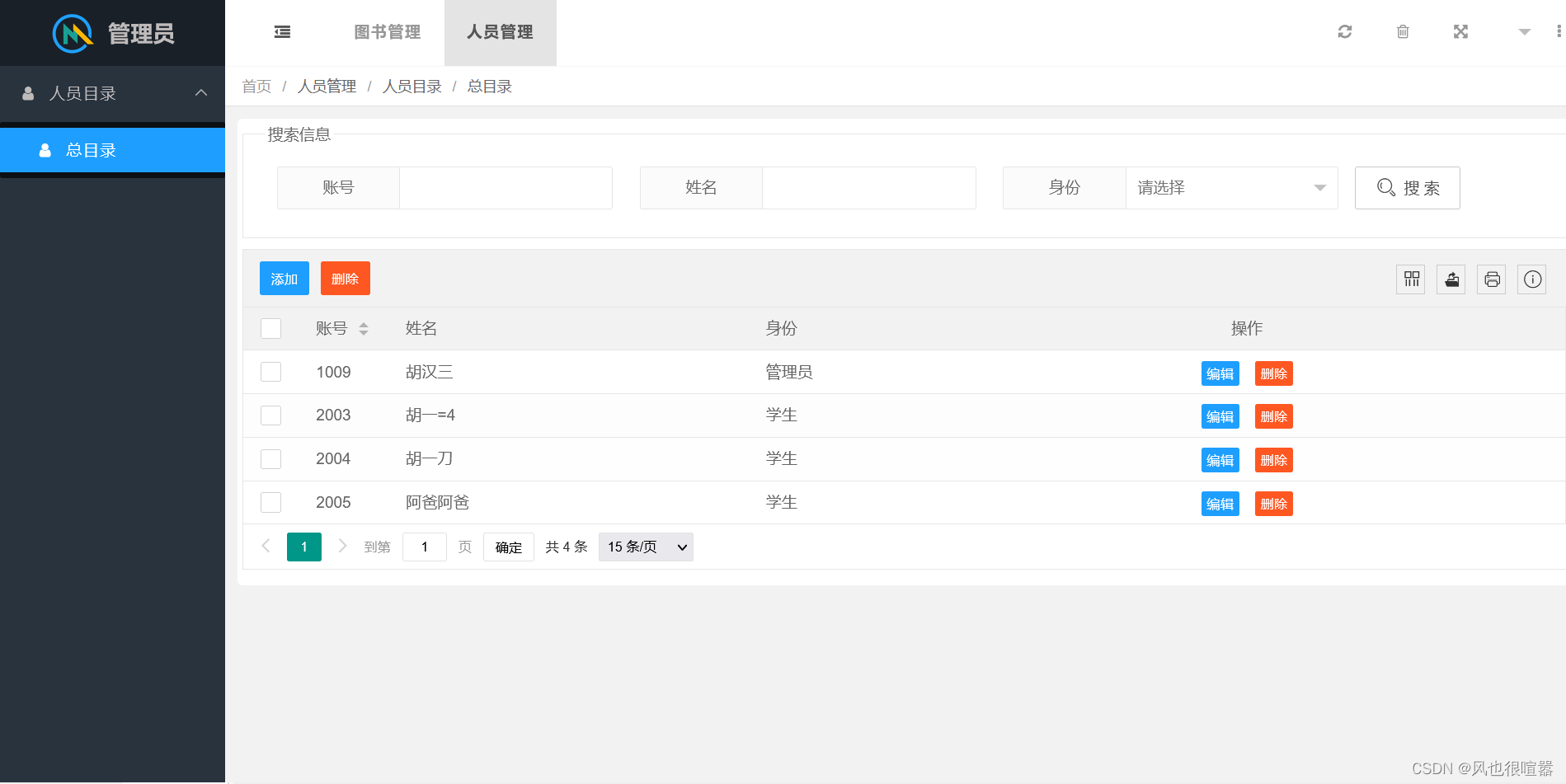
Task: Click 人员管理 in the breadcrumb
Action: point(327,87)
